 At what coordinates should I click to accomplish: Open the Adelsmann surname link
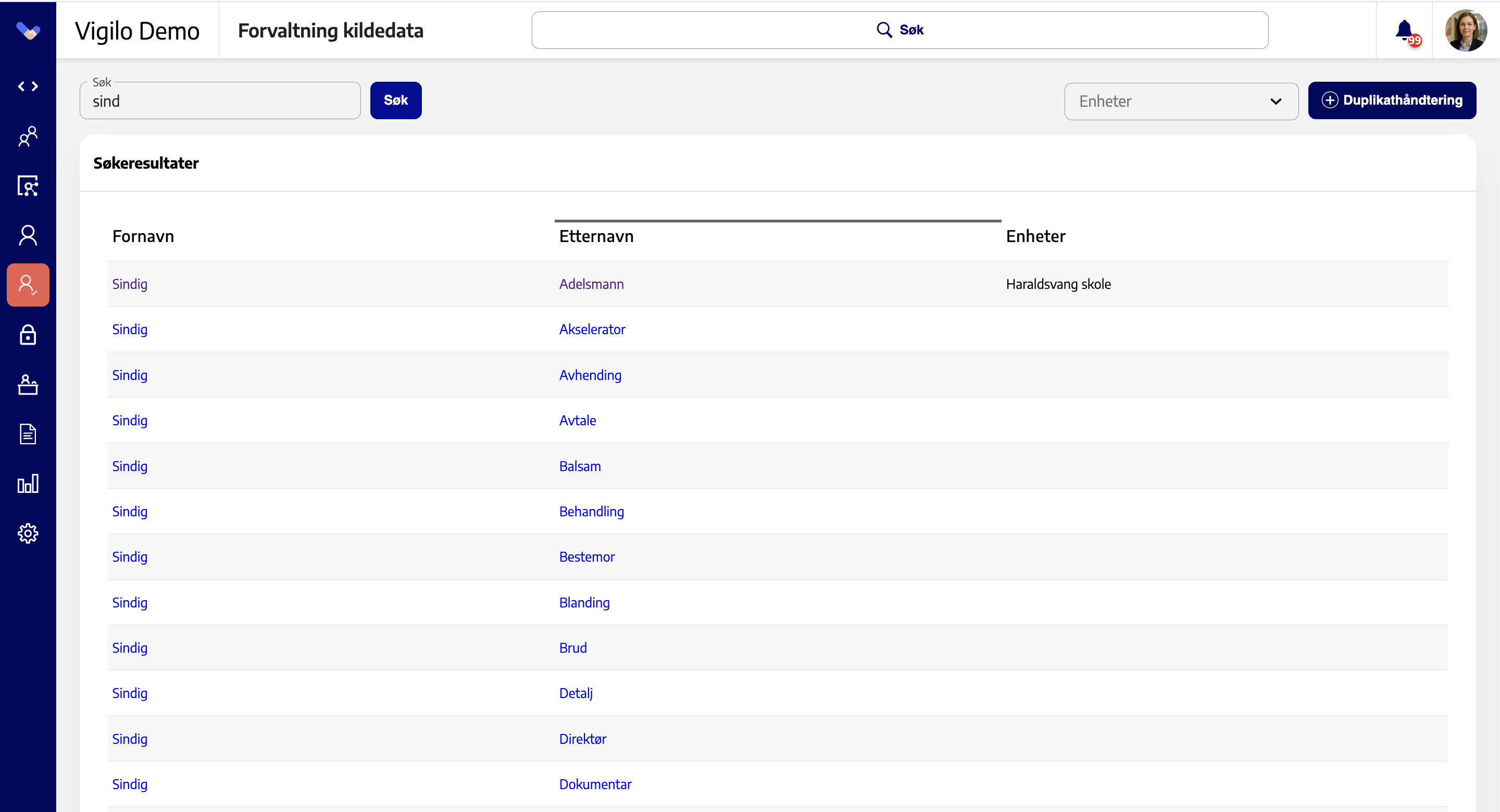591,284
